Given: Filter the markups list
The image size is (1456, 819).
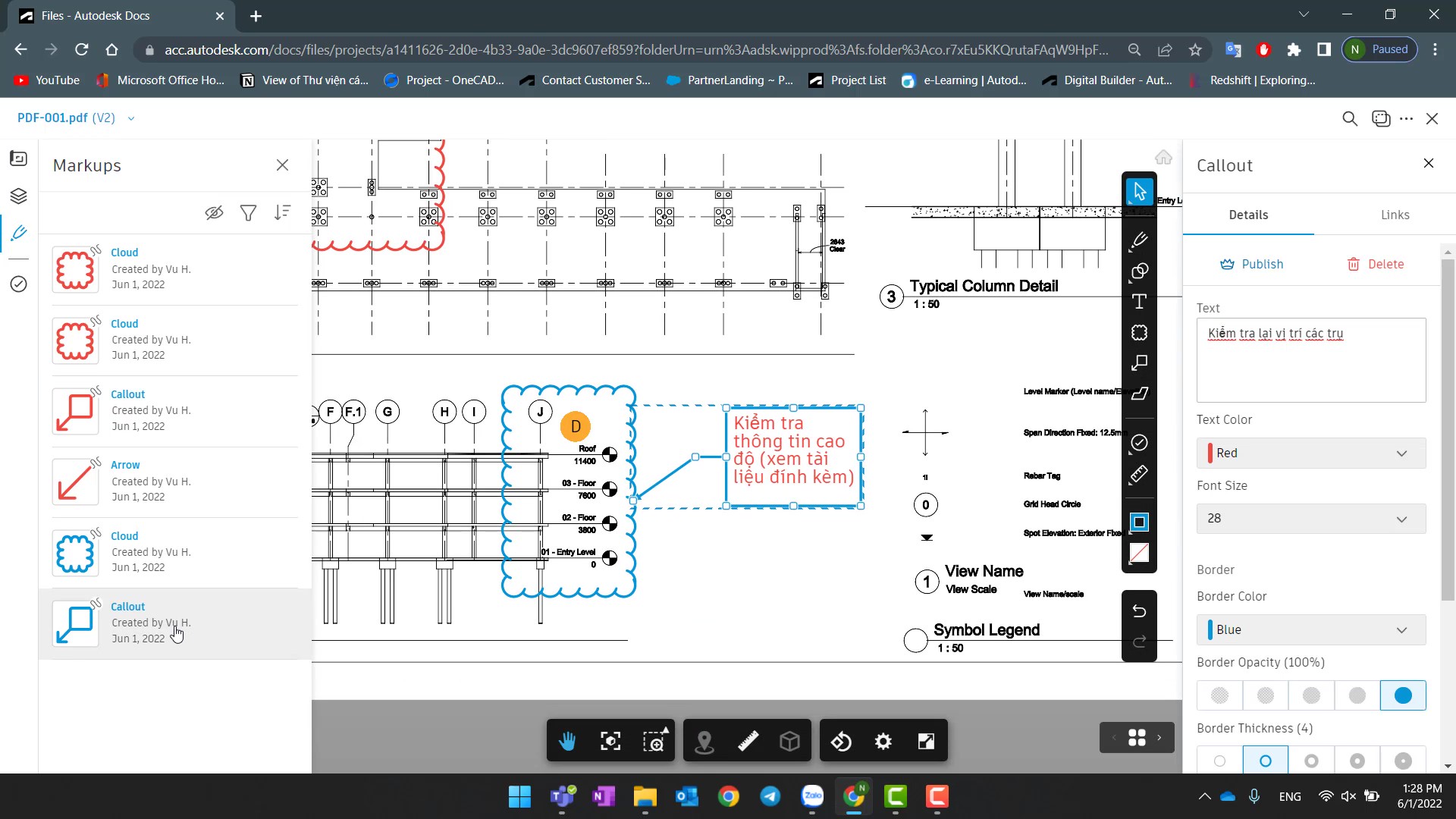Looking at the screenshot, I should pos(248,213).
